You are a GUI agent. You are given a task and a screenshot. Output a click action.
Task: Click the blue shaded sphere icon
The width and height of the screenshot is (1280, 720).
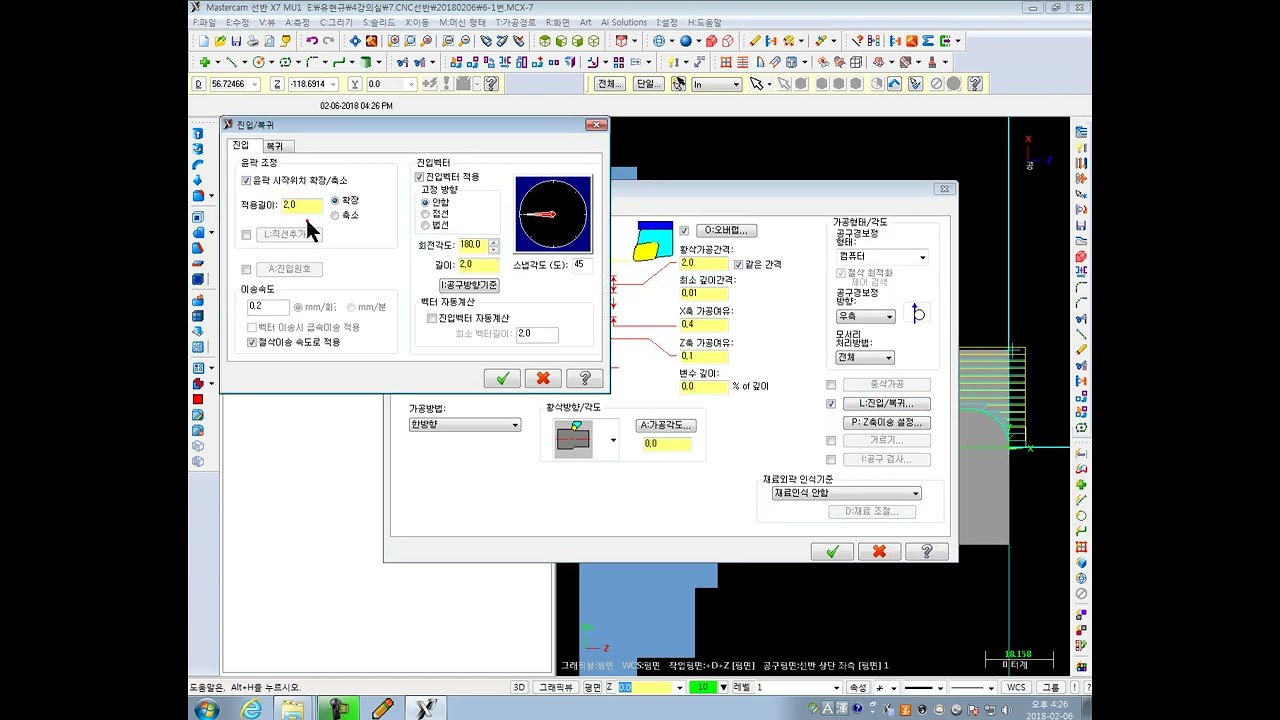(686, 41)
